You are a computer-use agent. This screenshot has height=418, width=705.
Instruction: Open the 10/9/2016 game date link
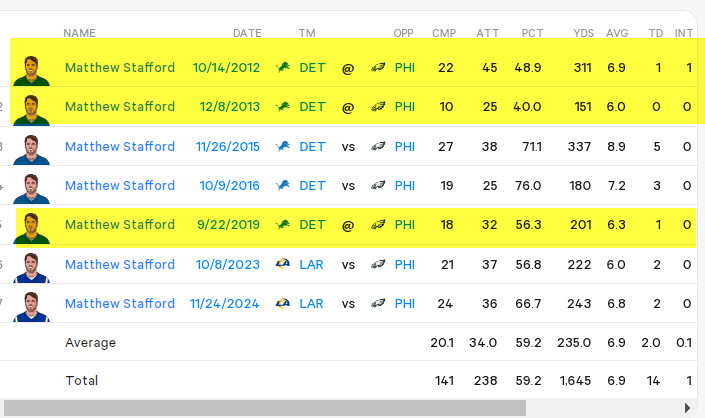229,186
